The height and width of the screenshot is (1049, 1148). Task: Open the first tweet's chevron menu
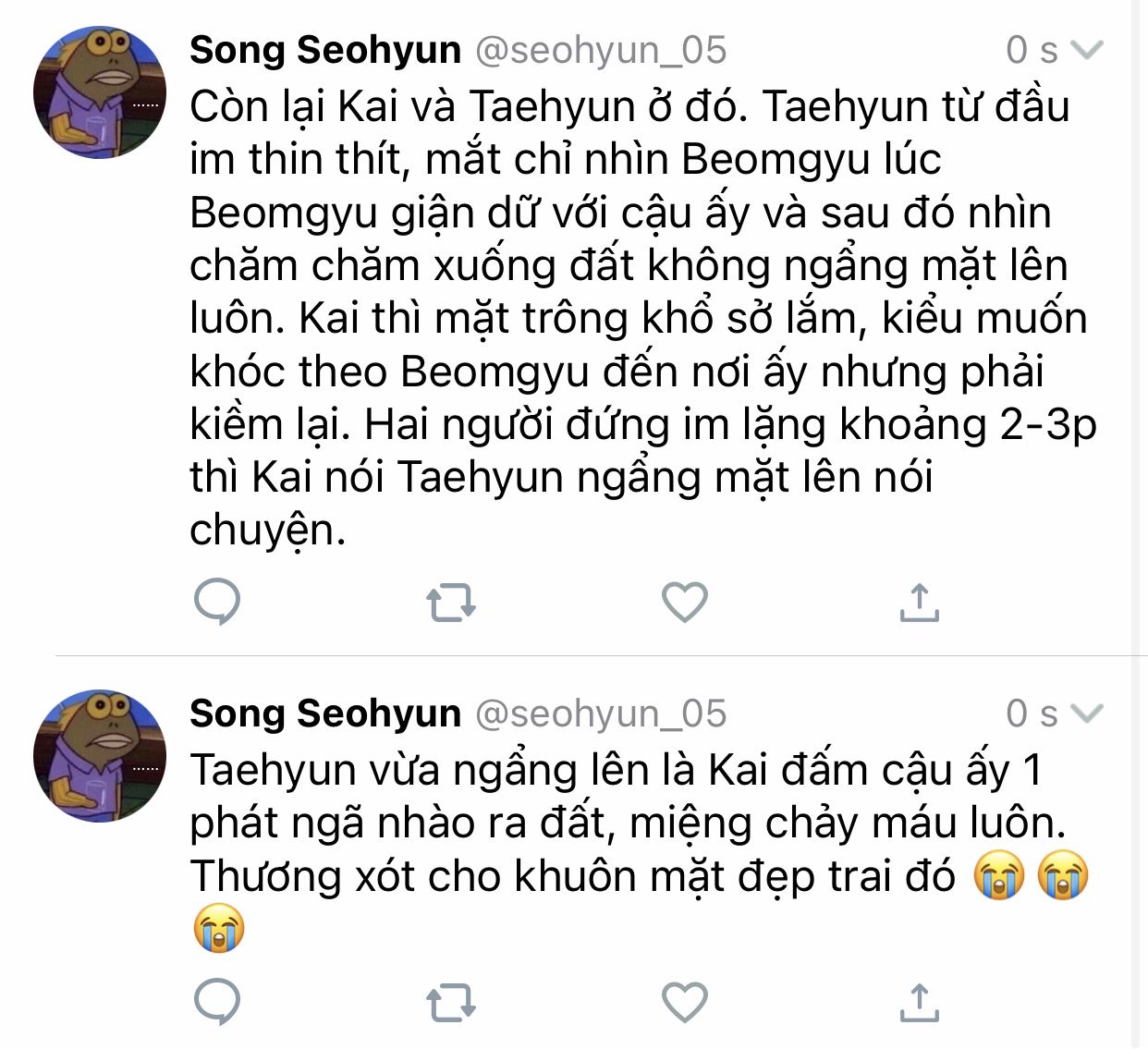(x=1086, y=50)
